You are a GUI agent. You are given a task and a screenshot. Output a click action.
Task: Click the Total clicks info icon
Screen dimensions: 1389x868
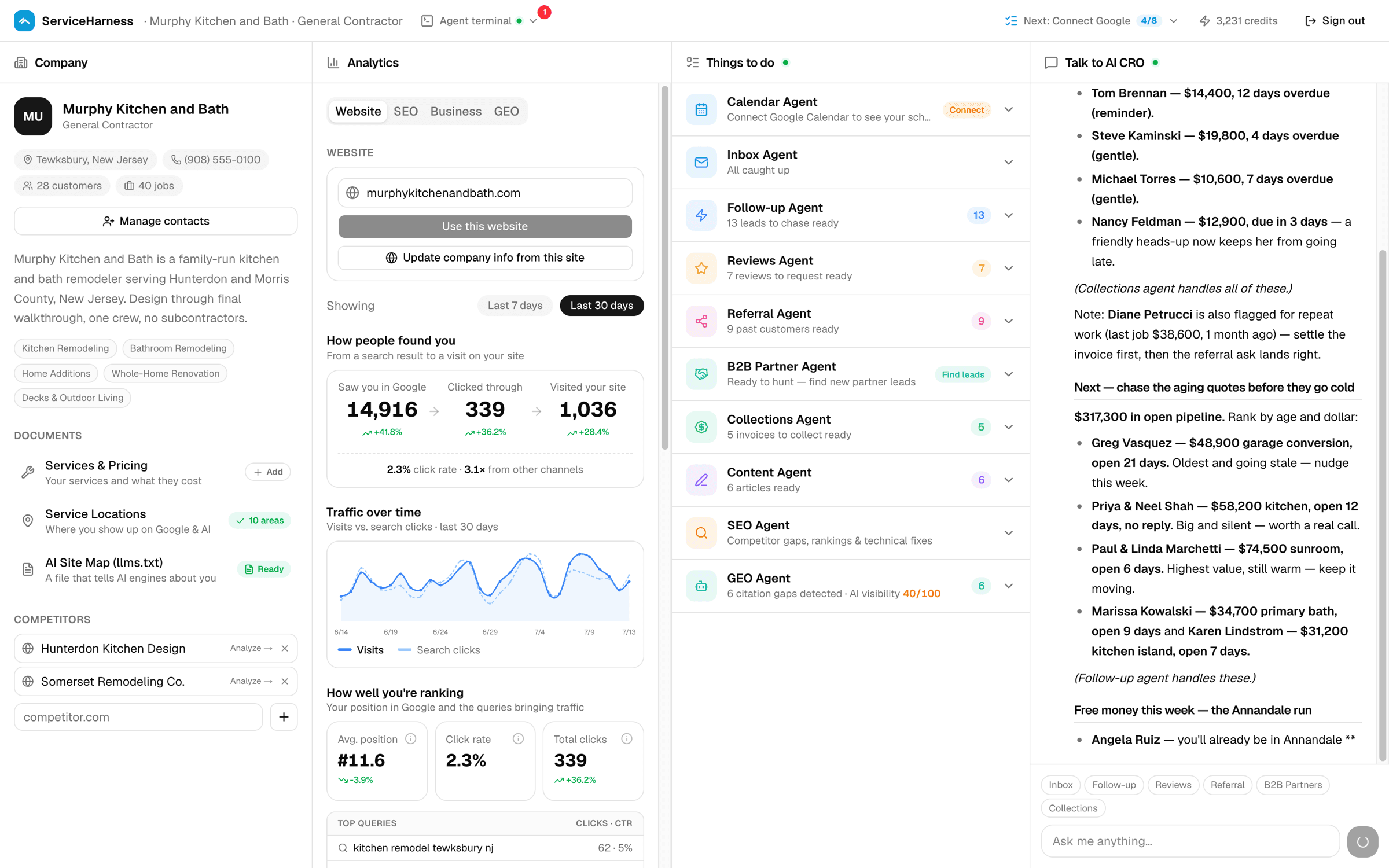(627, 739)
